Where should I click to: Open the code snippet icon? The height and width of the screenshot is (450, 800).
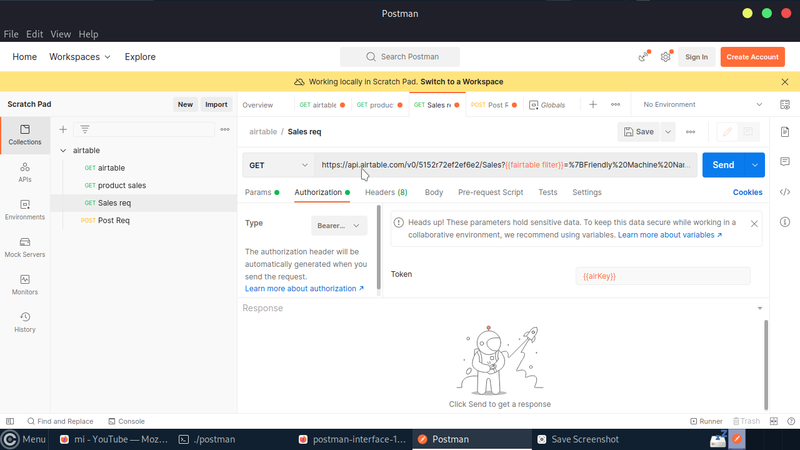[785, 192]
